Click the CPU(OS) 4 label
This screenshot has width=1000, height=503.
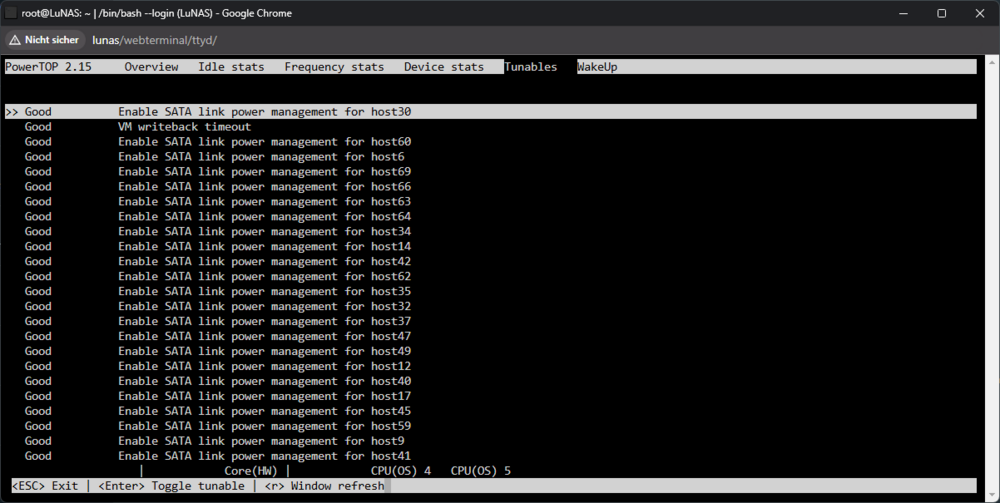(401, 471)
